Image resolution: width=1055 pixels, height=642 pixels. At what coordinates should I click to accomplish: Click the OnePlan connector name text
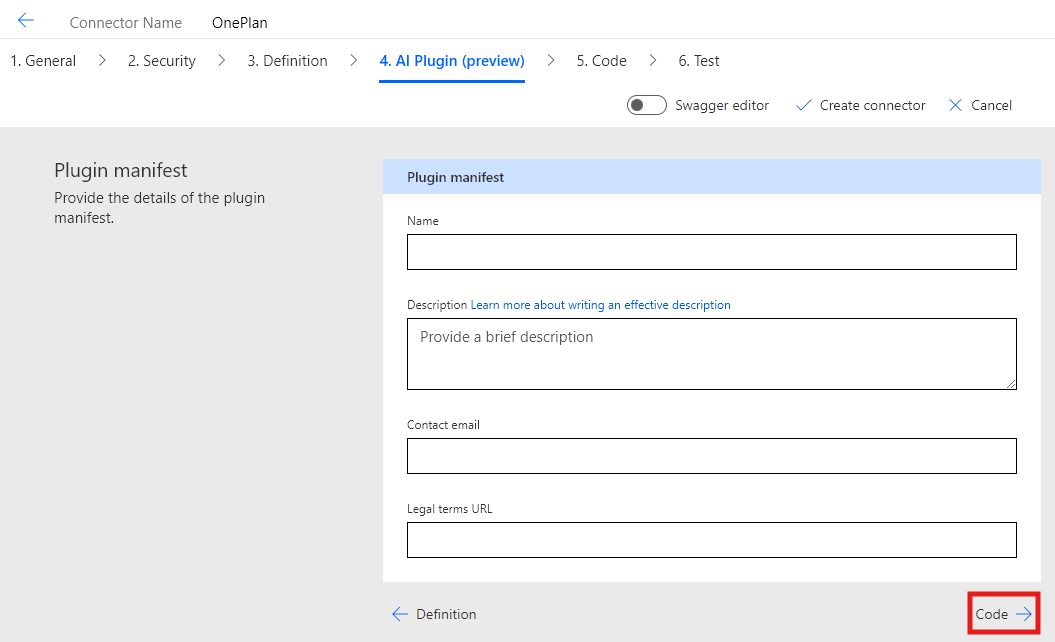240,22
